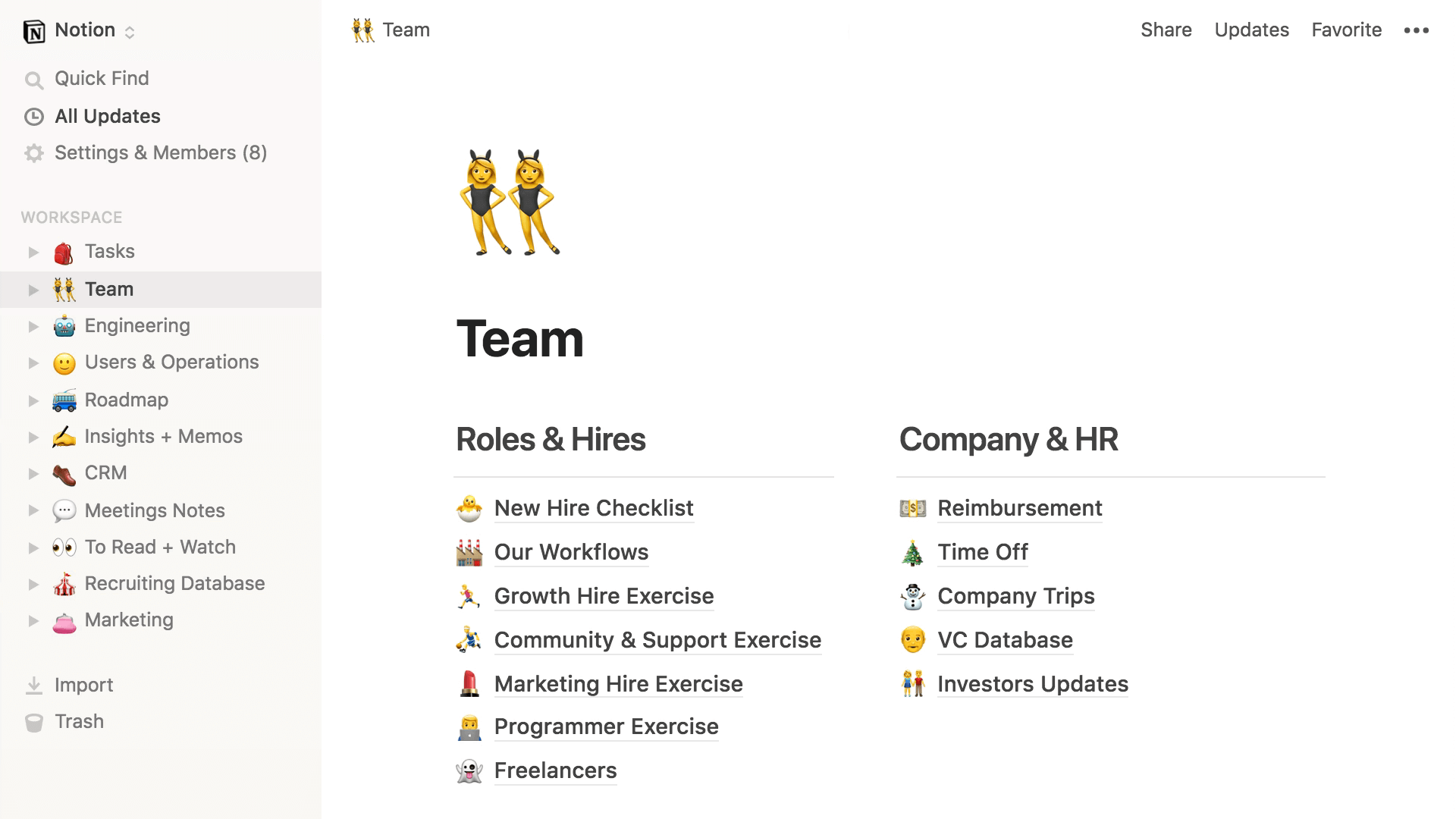Image resolution: width=1456 pixels, height=819 pixels.
Task: Open the Updates panel
Action: tap(1251, 29)
